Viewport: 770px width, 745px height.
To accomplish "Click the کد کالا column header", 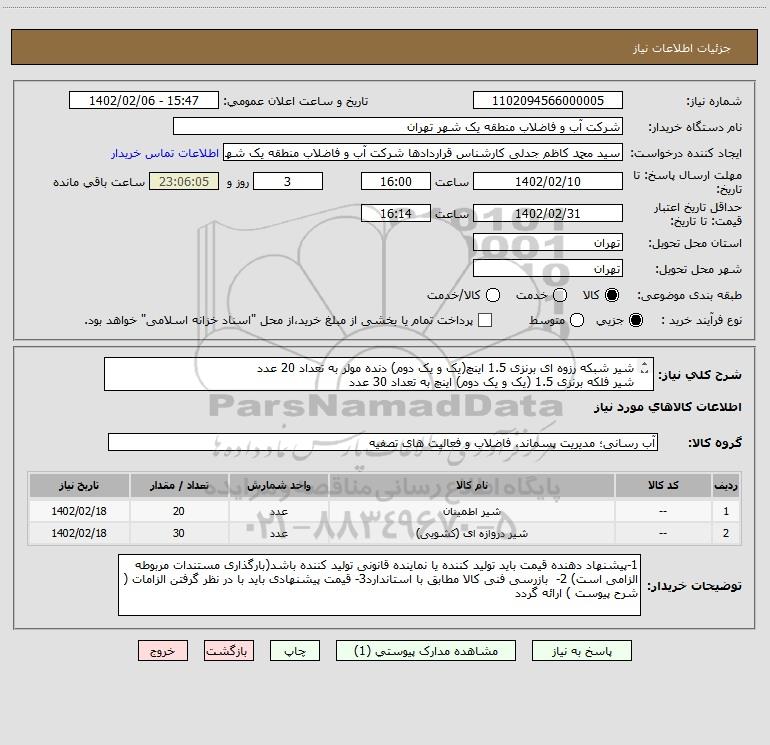I will tap(663, 485).
